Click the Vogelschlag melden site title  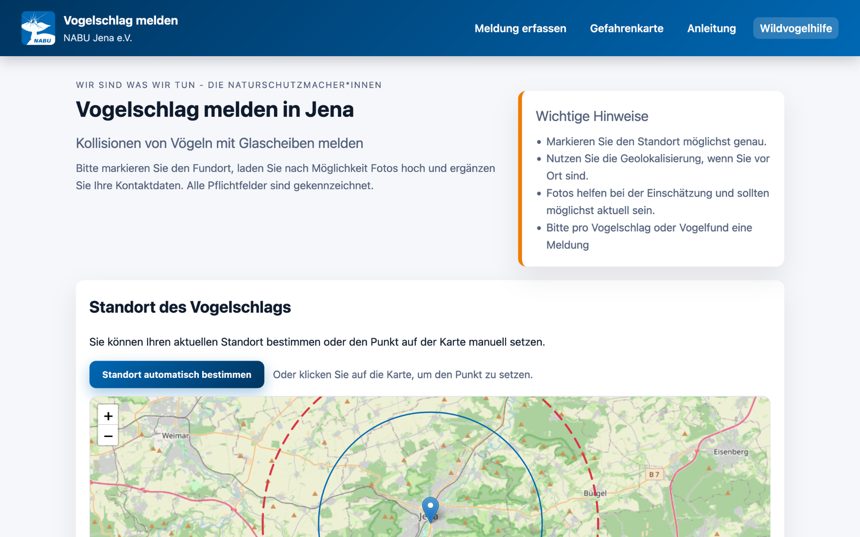[121, 21]
